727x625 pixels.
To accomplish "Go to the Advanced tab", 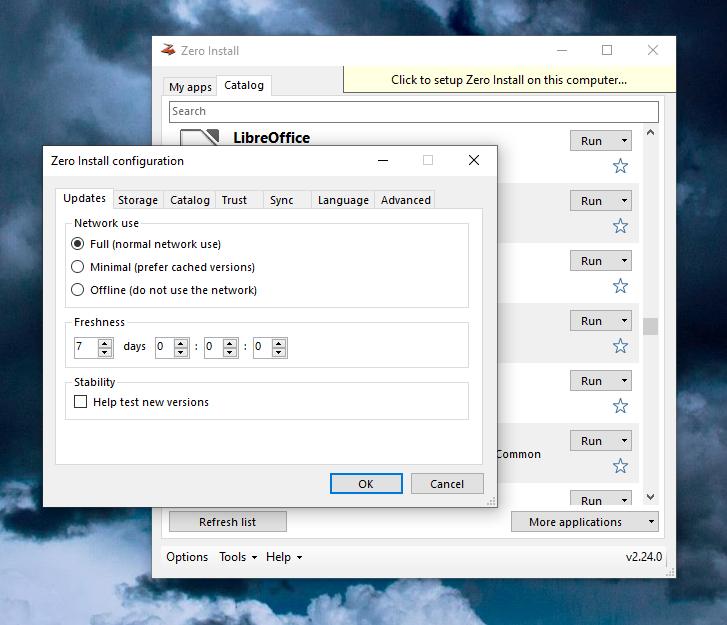I will pos(406,200).
